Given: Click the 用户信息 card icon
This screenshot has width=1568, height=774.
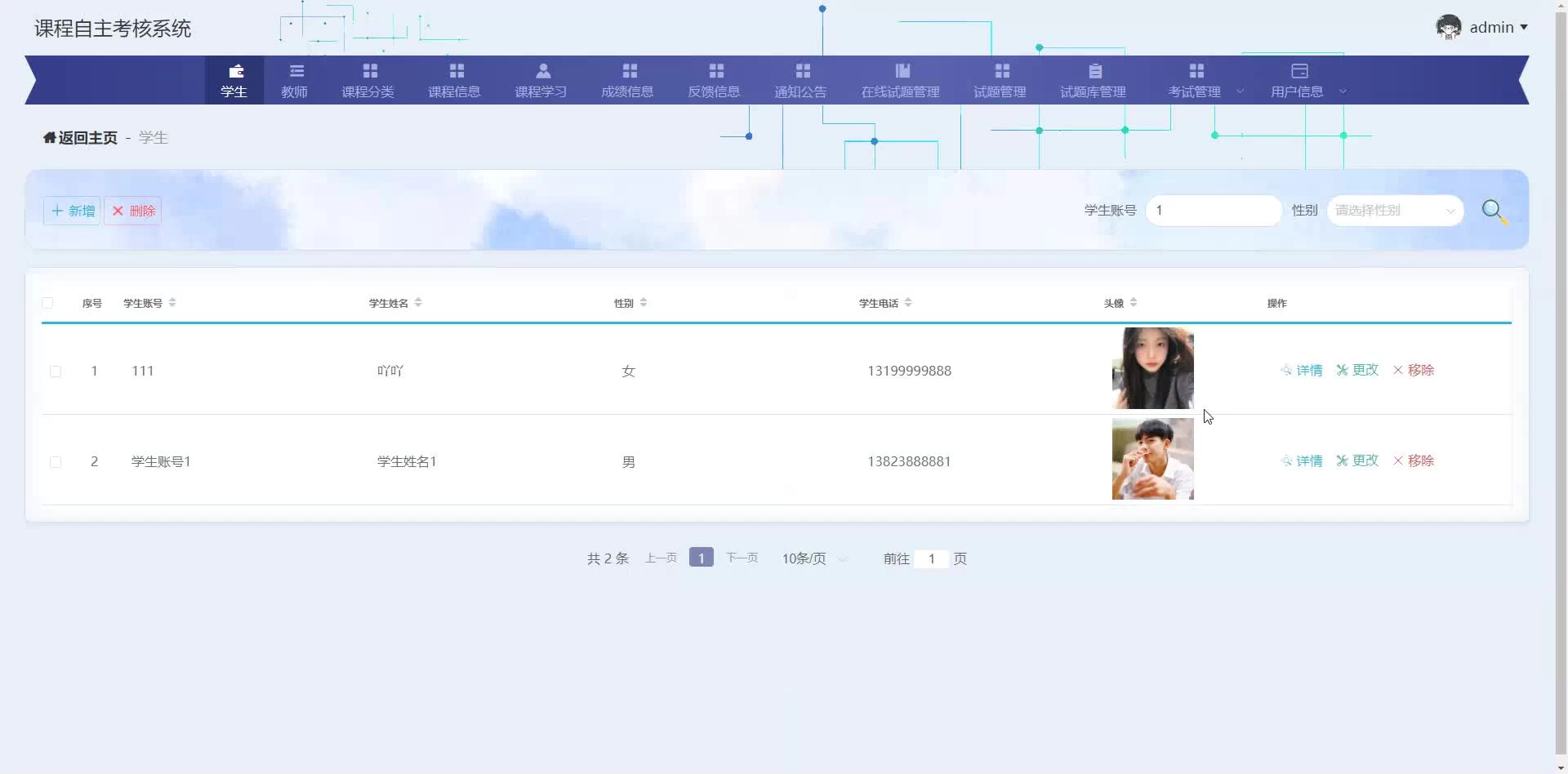Looking at the screenshot, I should [x=1299, y=71].
